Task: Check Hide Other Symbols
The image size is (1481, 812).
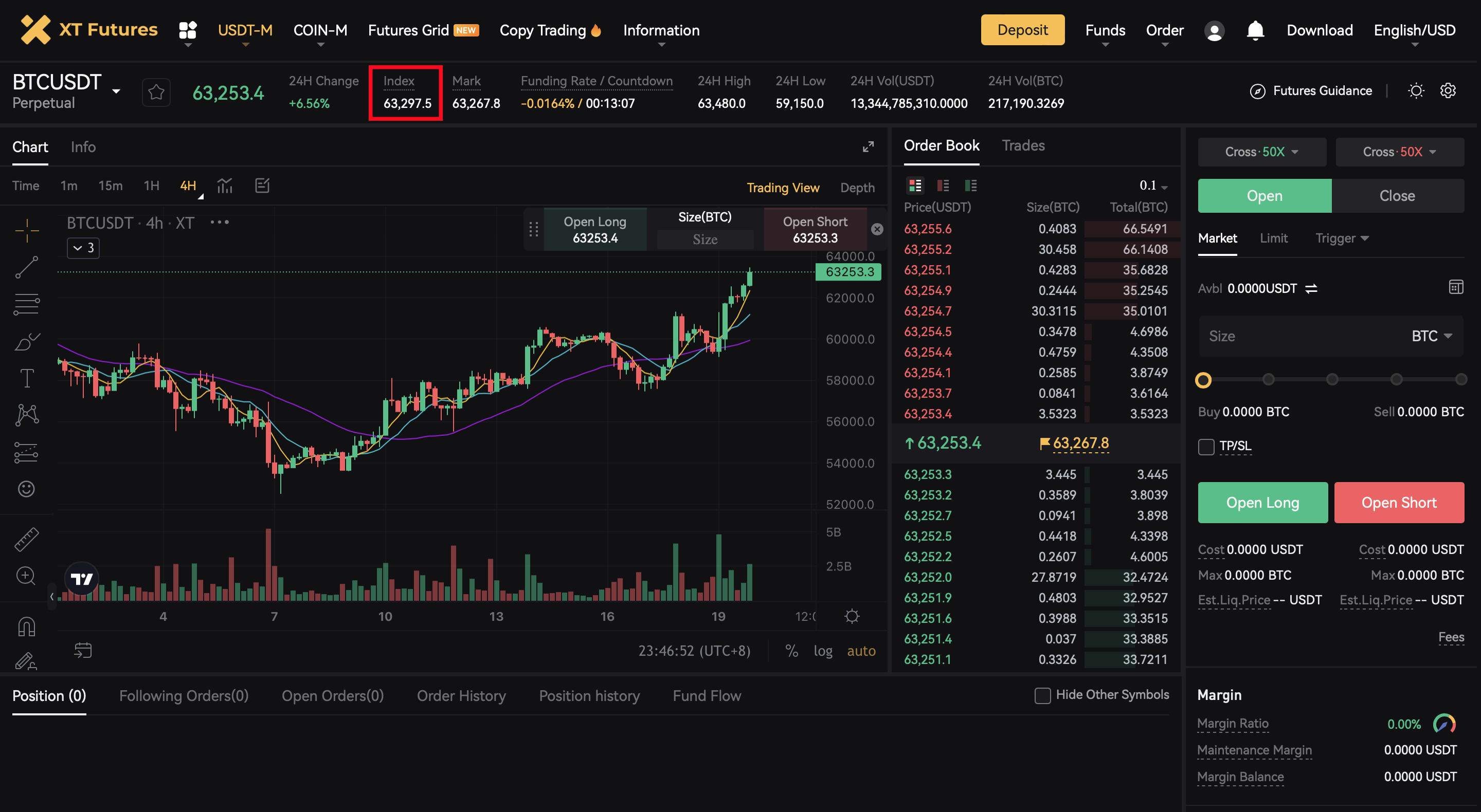Action: pos(1042,695)
